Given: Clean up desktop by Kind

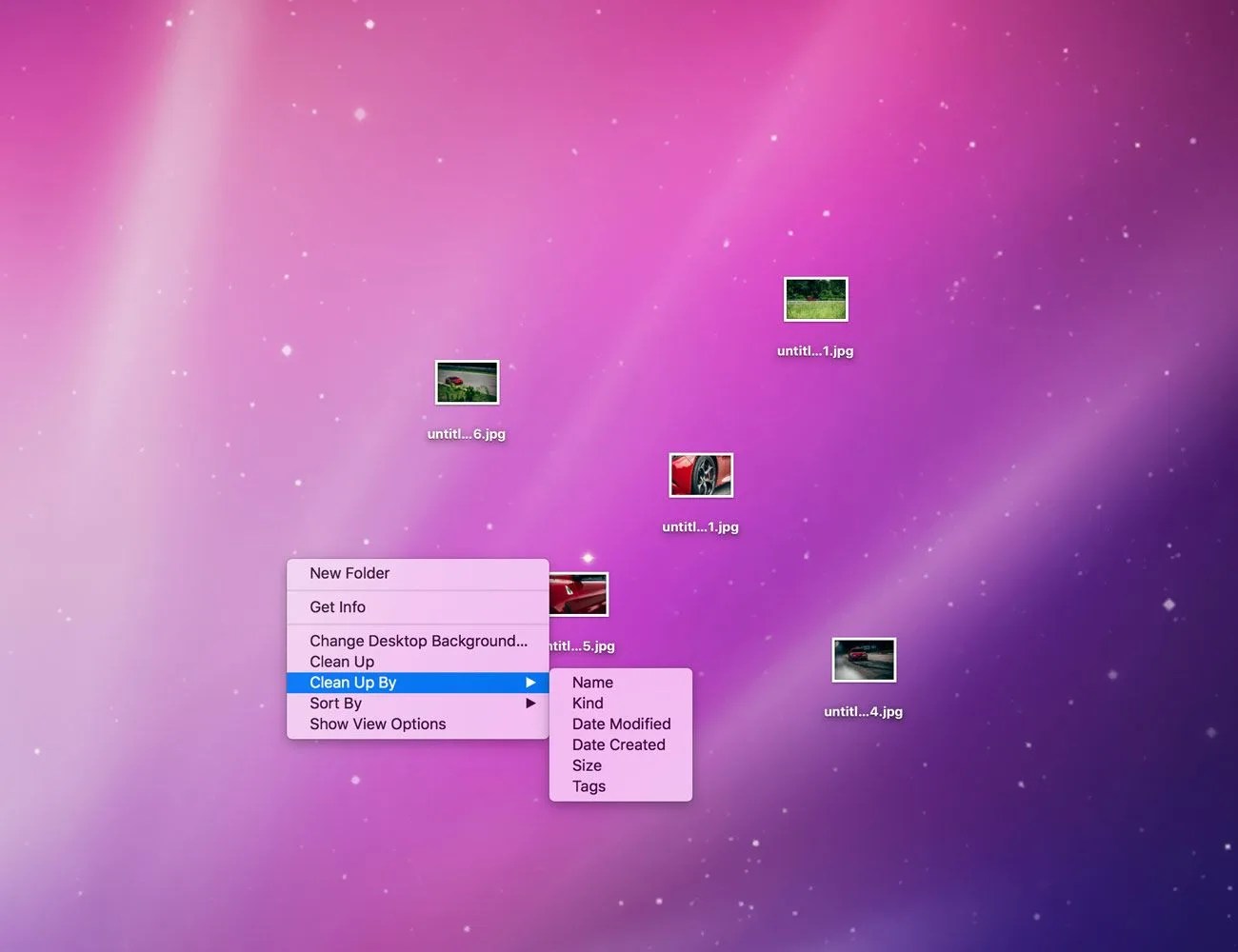Looking at the screenshot, I should (621, 704).
